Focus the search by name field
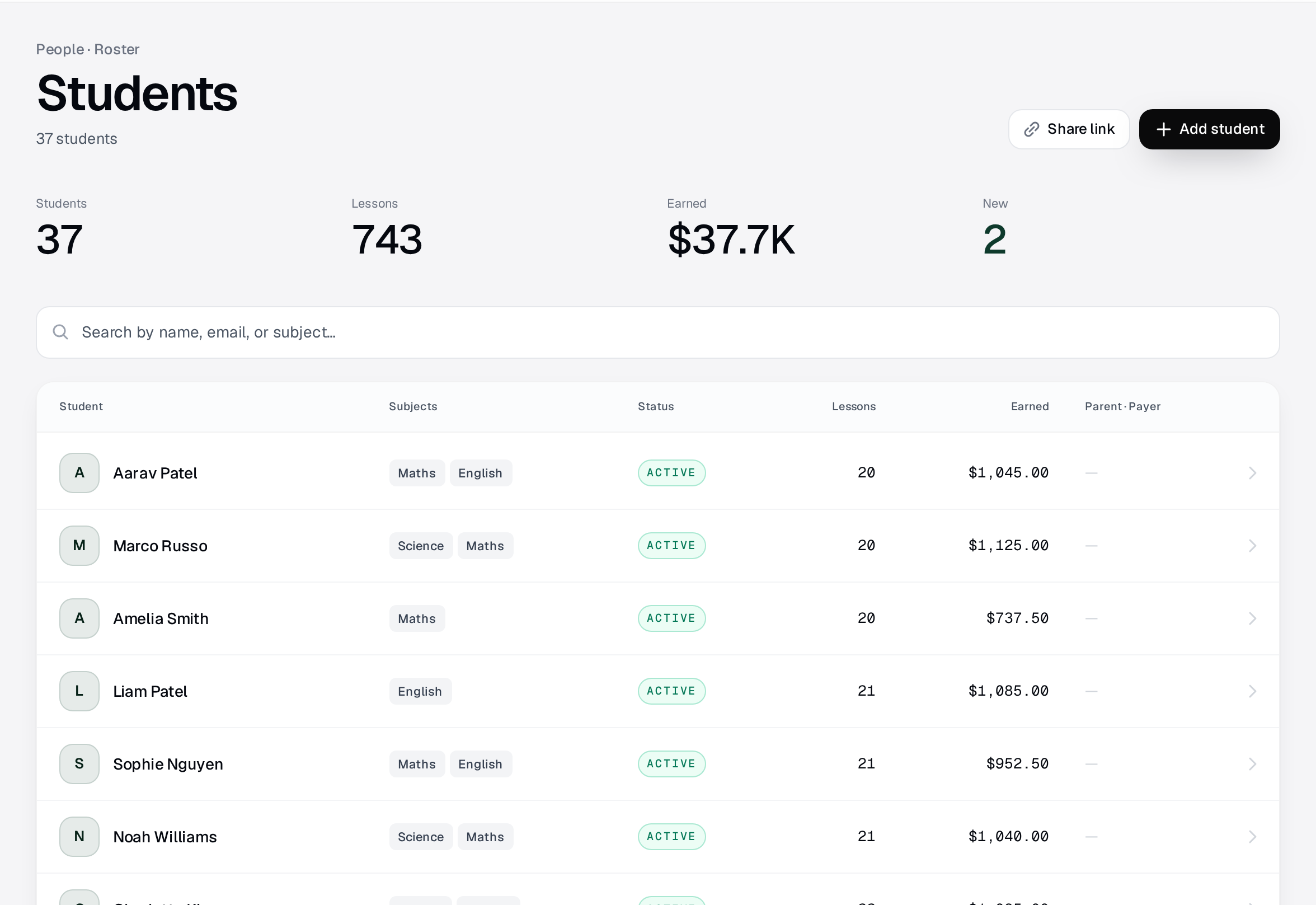 tap(658, 332)
